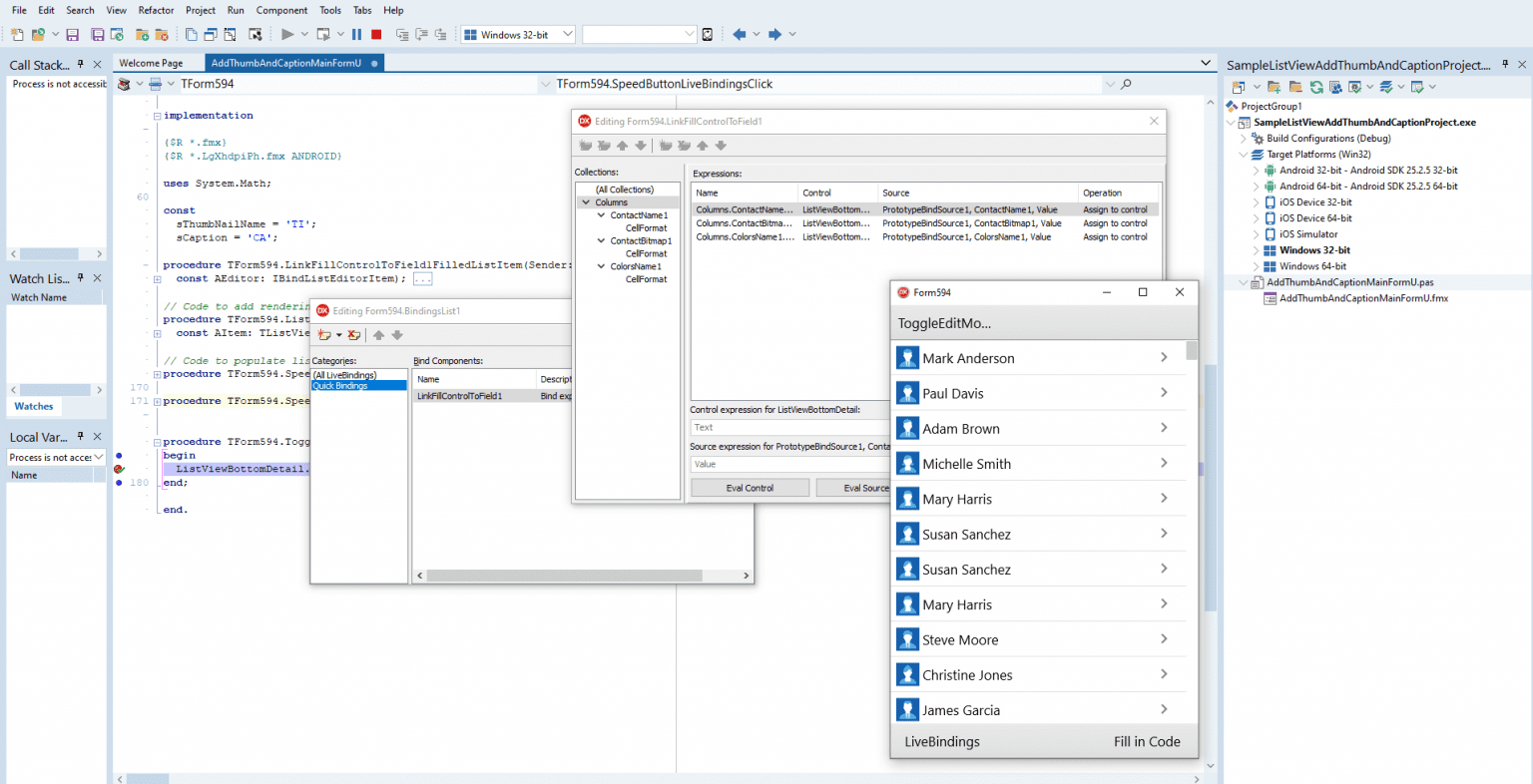Expand Android 32-bit platform node
Viewport: 1533px width, 784px height.
pos(1257,171)
